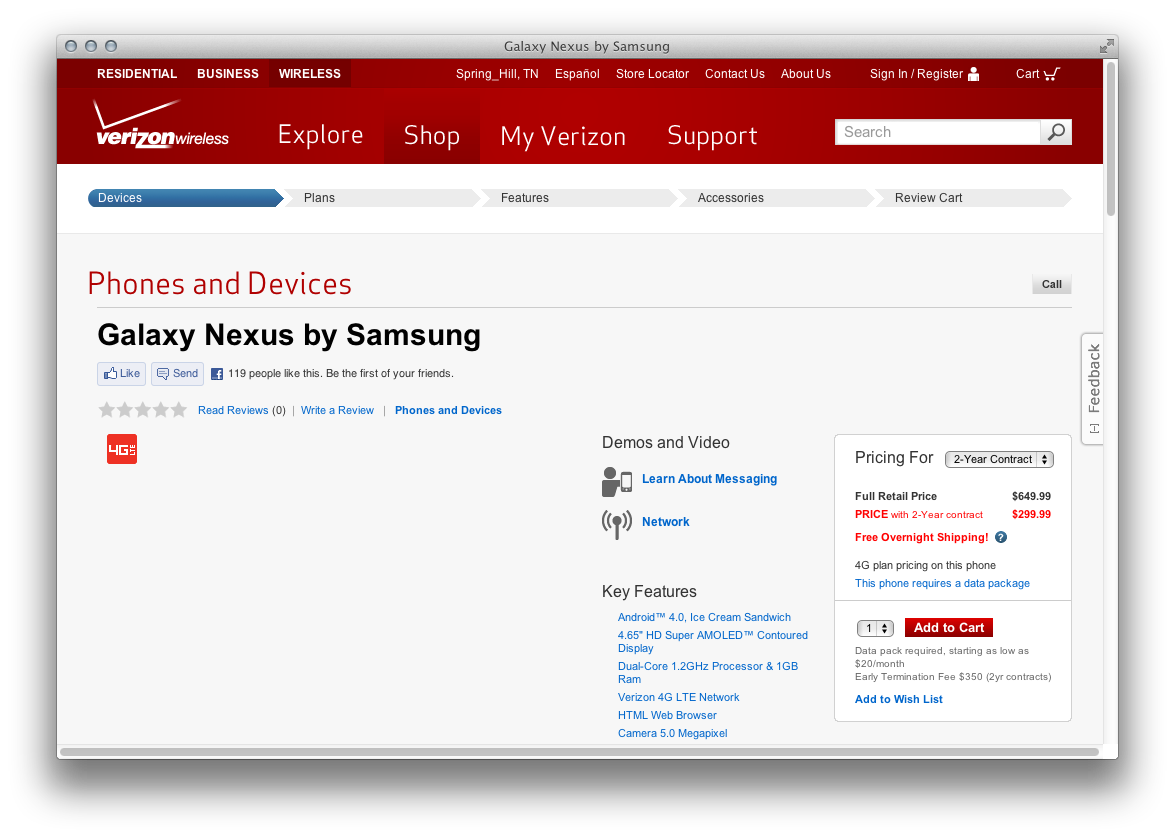Go to the Plans step

coord(382,198)
